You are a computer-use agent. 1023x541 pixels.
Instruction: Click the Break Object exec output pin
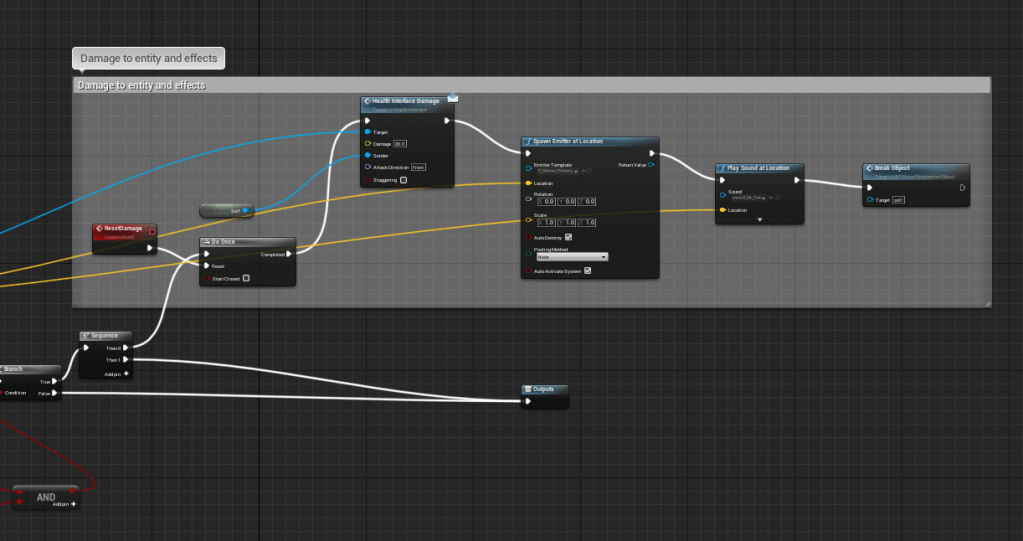coord(962,187)
